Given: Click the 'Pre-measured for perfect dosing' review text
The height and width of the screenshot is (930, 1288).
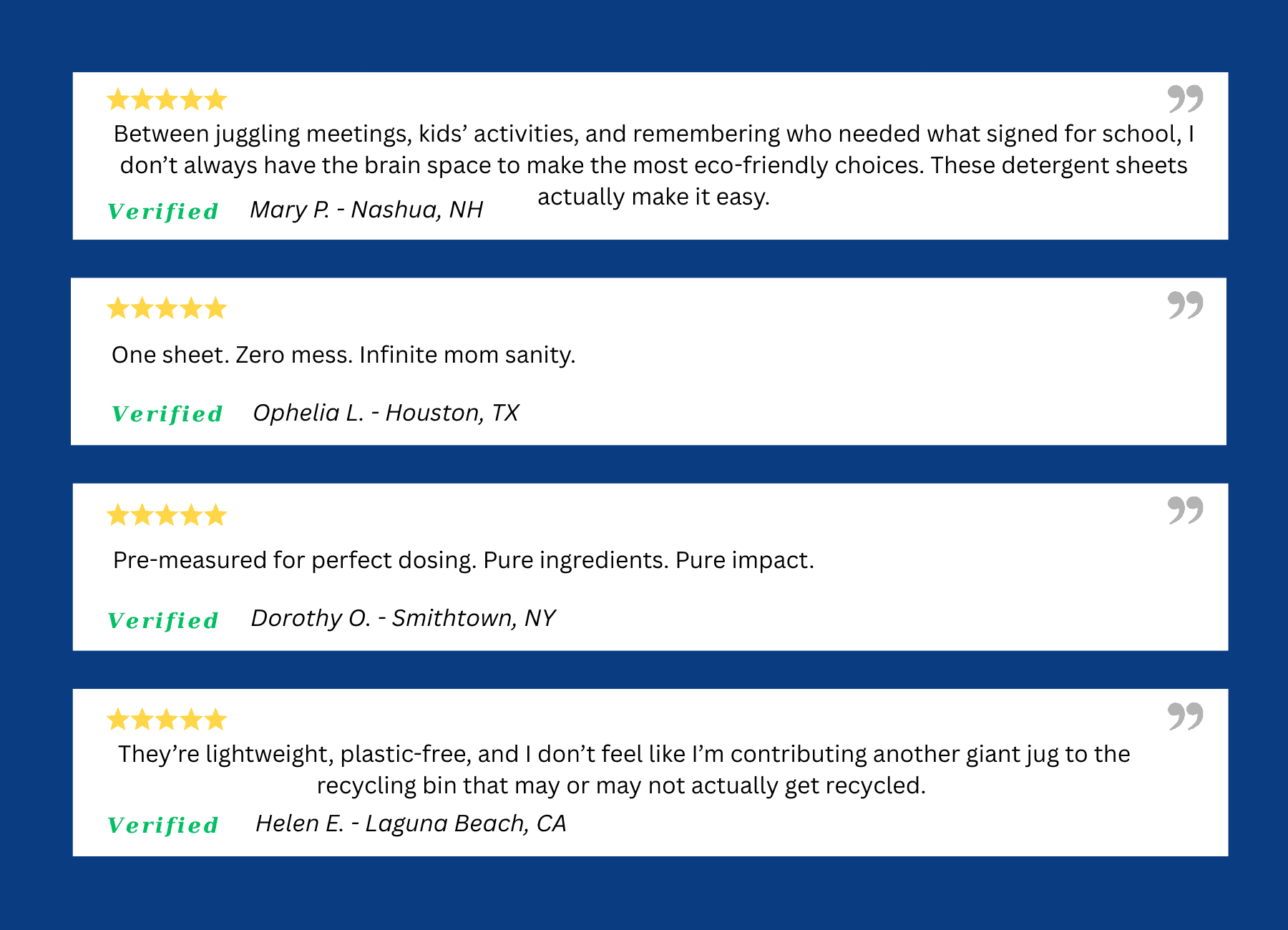Looking at the screenshot, I should (x=464, y=560).
